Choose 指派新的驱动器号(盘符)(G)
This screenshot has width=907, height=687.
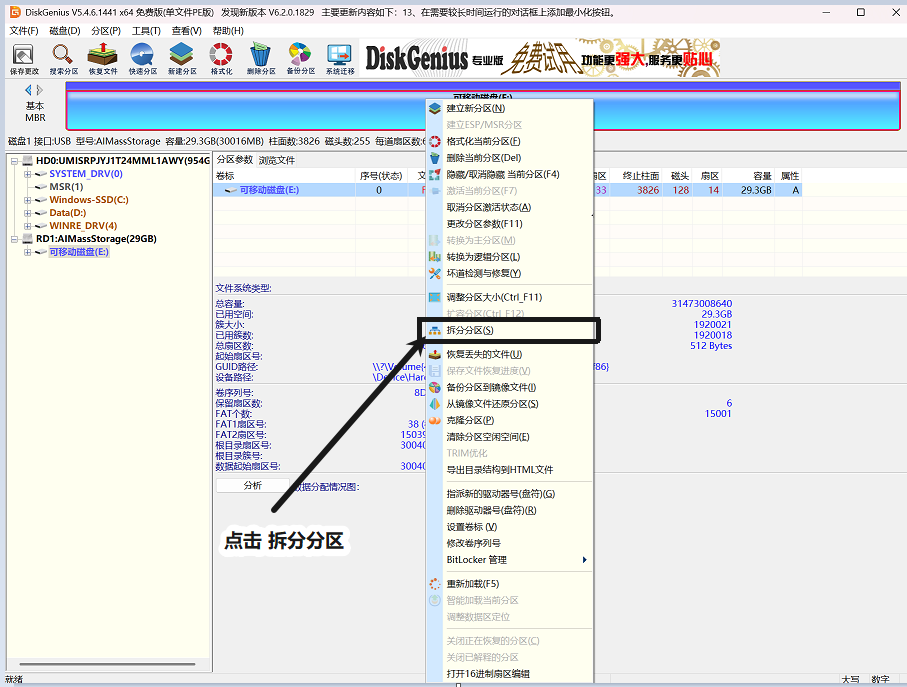[x=510, y=494]
